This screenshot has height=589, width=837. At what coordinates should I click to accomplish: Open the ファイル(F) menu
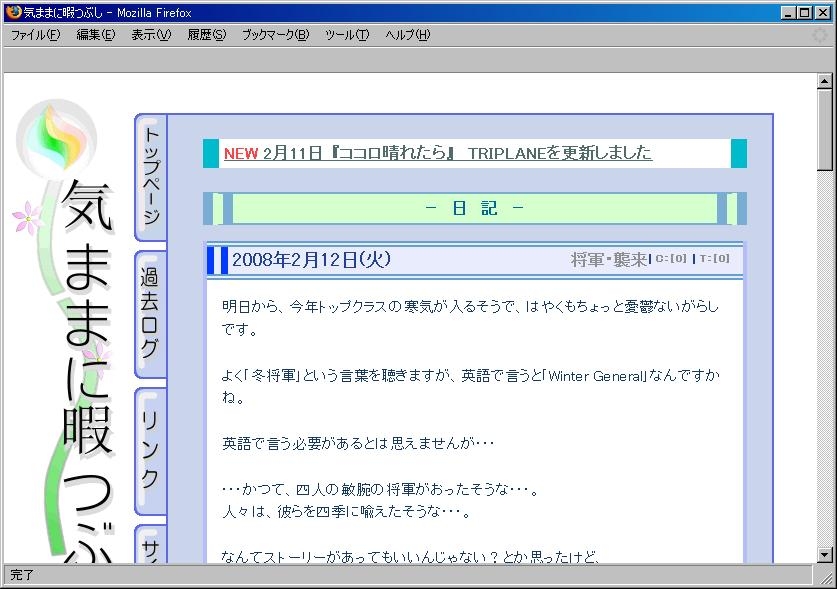(x=35, y=35)
